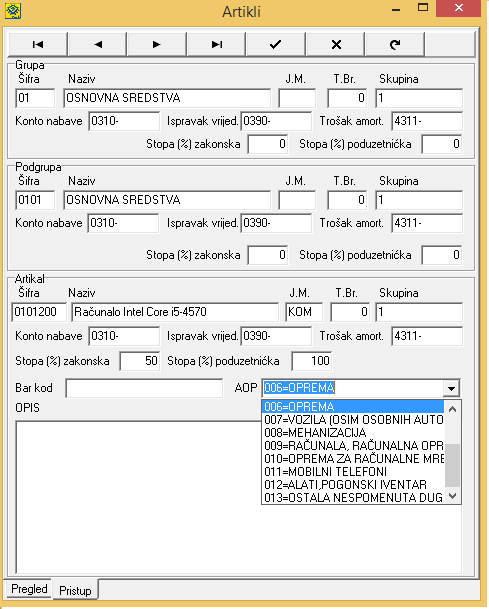489x609 pixels.
Task: Confirm changes with the checkmark button
Action: (276, 44)
